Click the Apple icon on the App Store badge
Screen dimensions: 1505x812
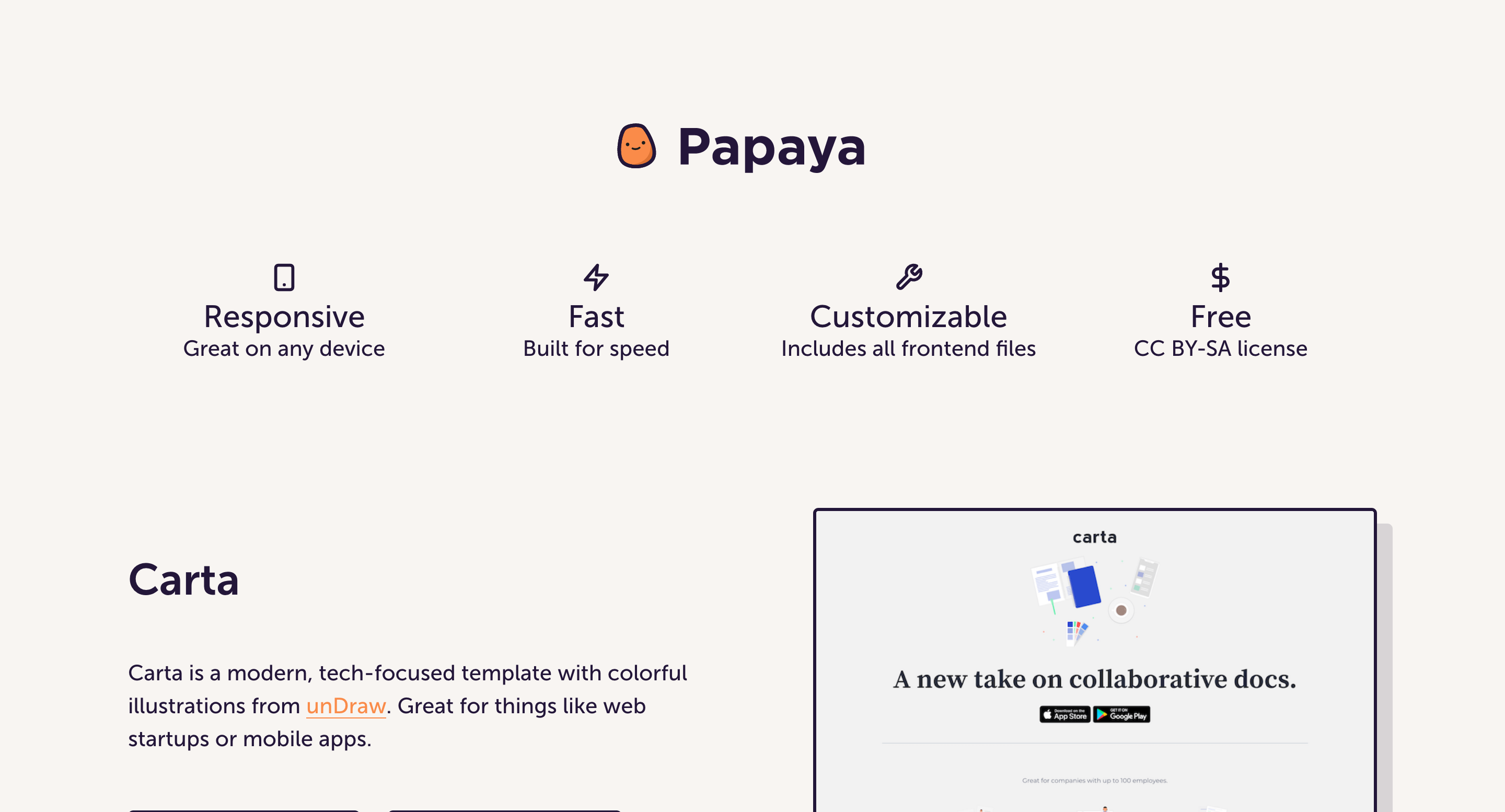coord(1048,714)
